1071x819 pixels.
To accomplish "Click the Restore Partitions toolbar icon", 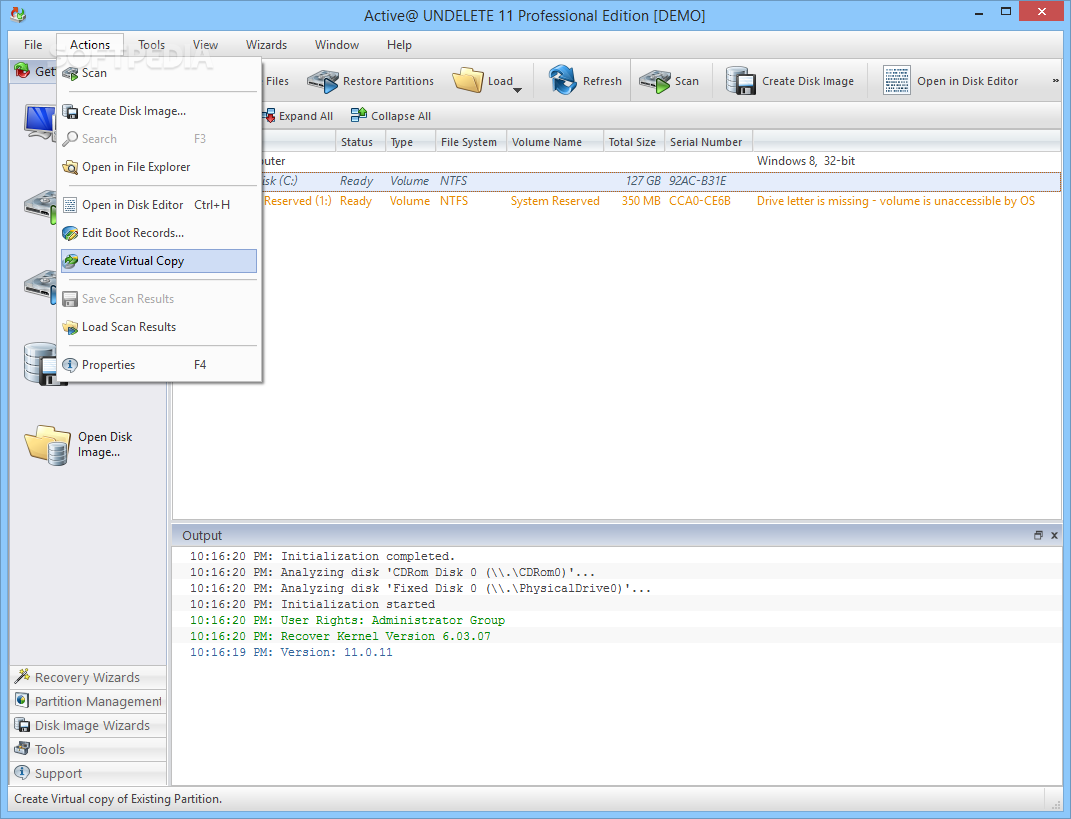I will click(x=322, y=81).
